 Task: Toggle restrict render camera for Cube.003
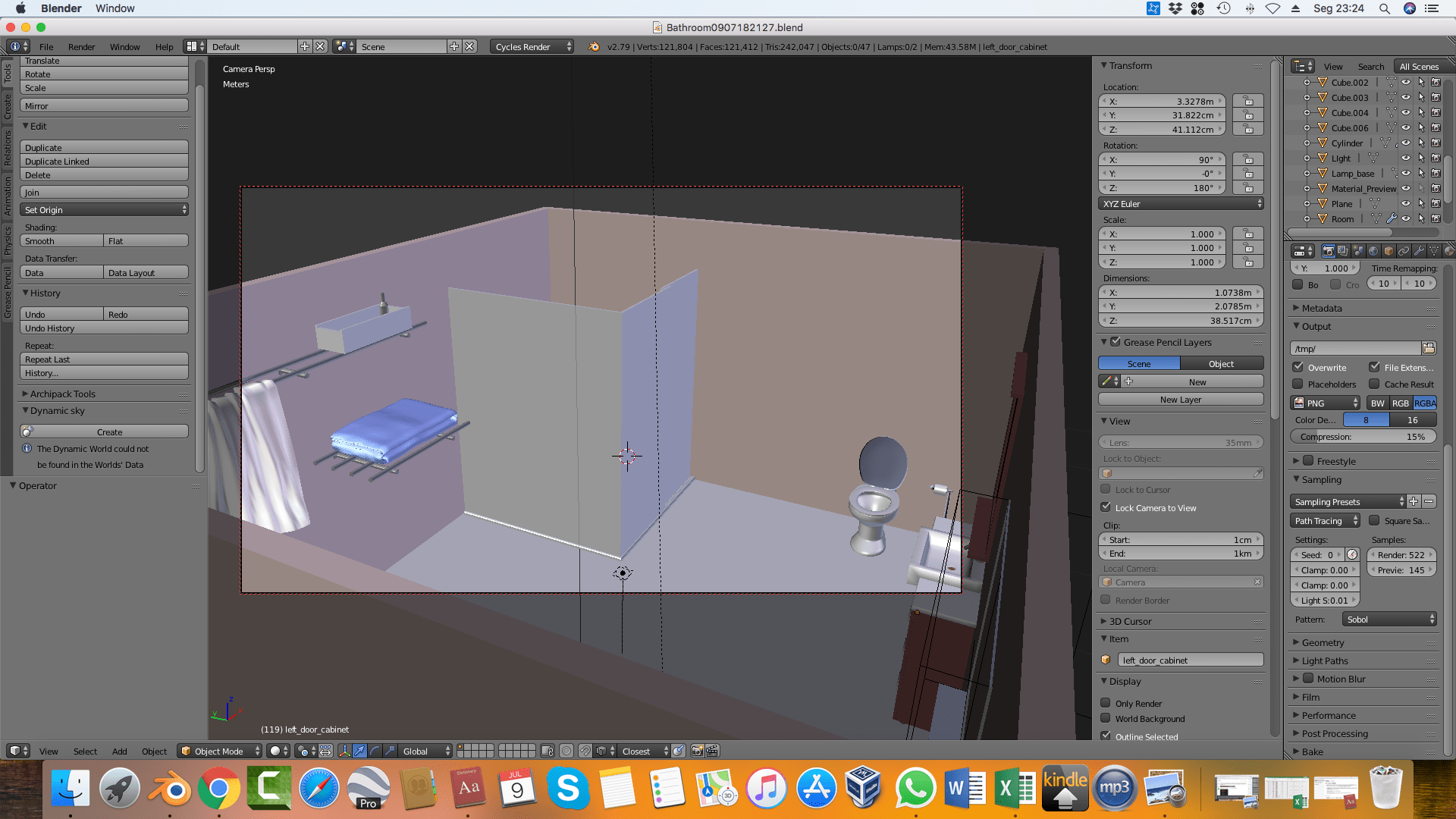[1436, 98]
